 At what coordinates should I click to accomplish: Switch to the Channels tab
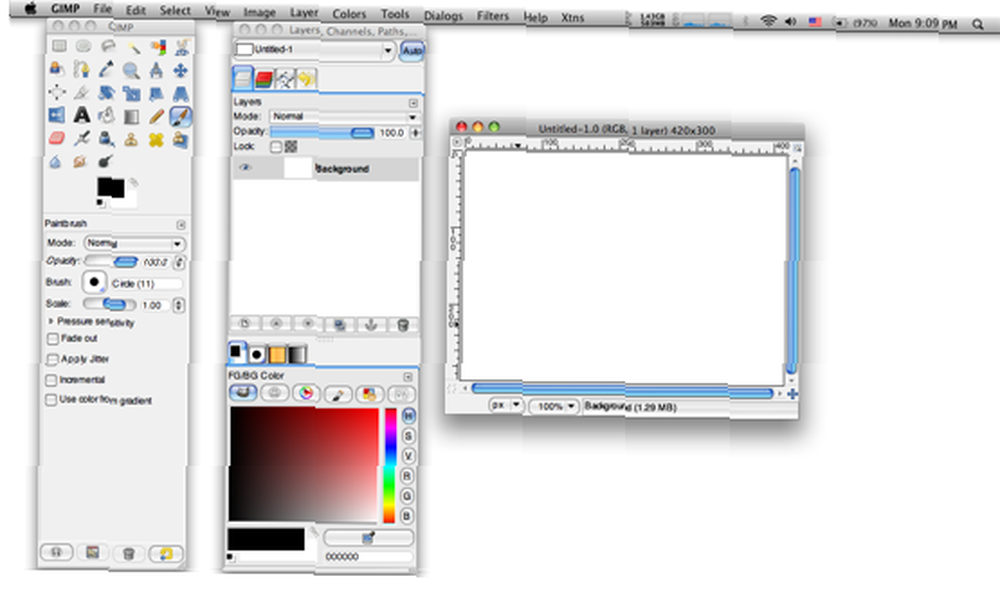point(264,79)
